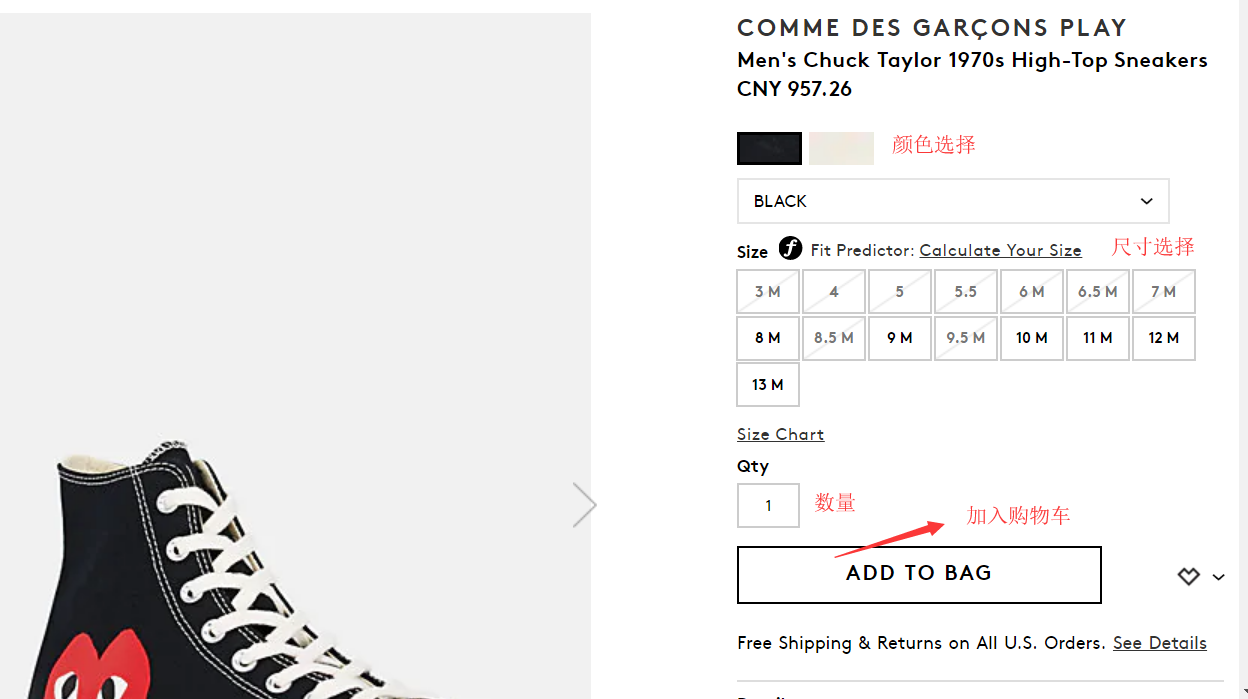Show next product image with arrow
The width and height of the screenshot is (1248, 699).
[584, 504]
